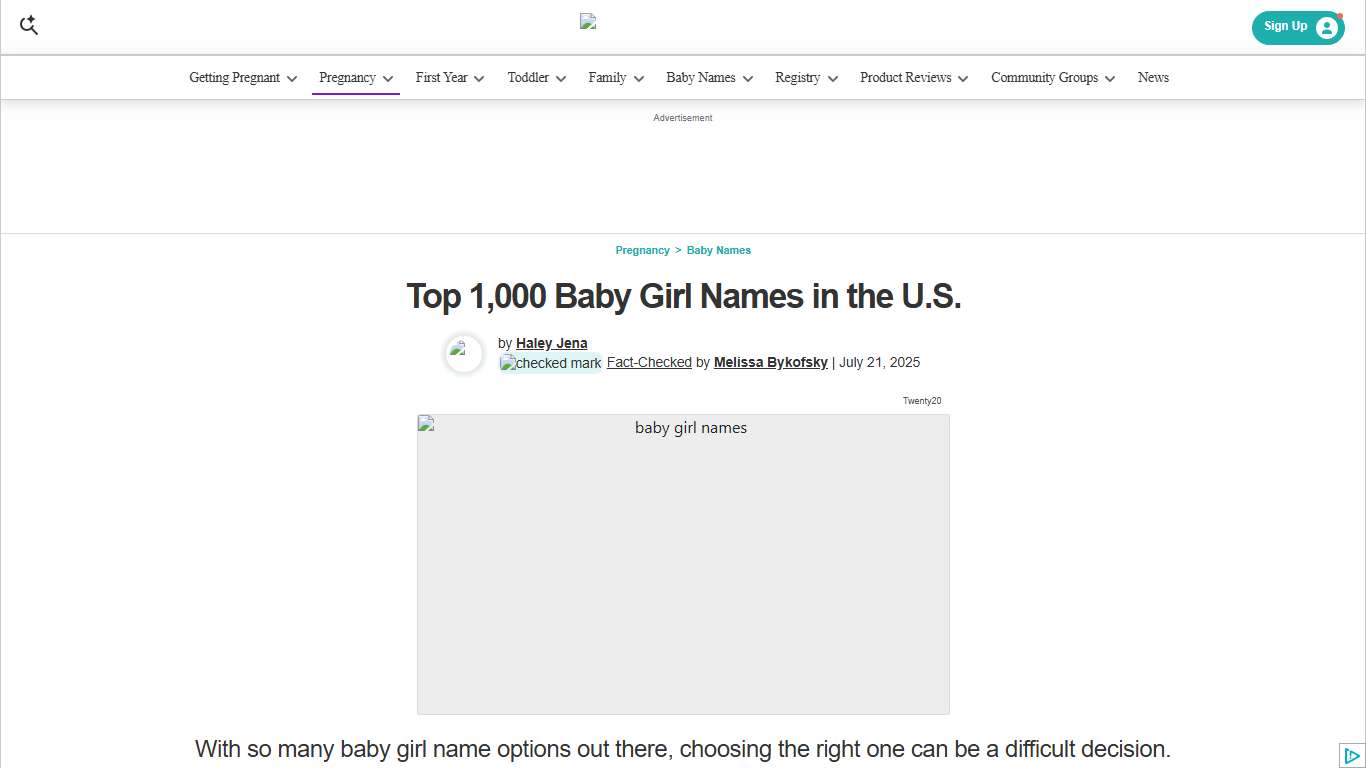Click the baby girl names article image
The height and width of the screenshot is (768, 1366).
click(x=683, y=564)
